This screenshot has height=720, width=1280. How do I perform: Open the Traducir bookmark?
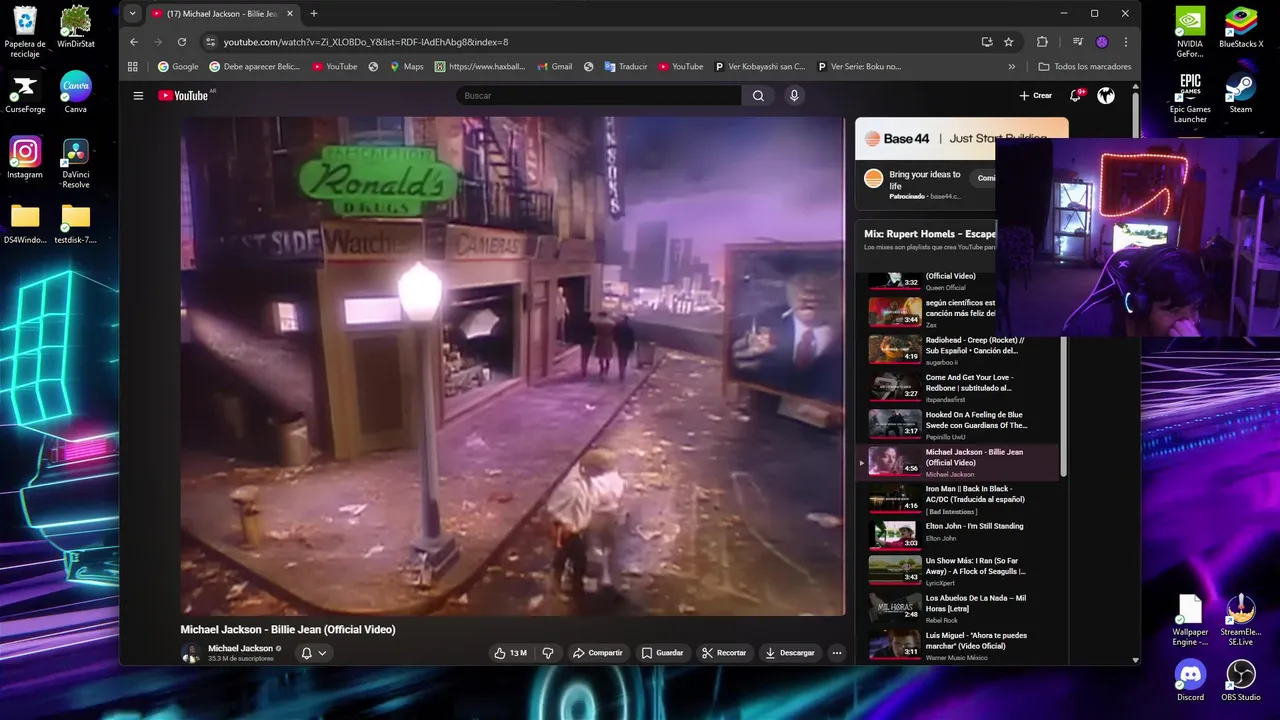(625, 67)
